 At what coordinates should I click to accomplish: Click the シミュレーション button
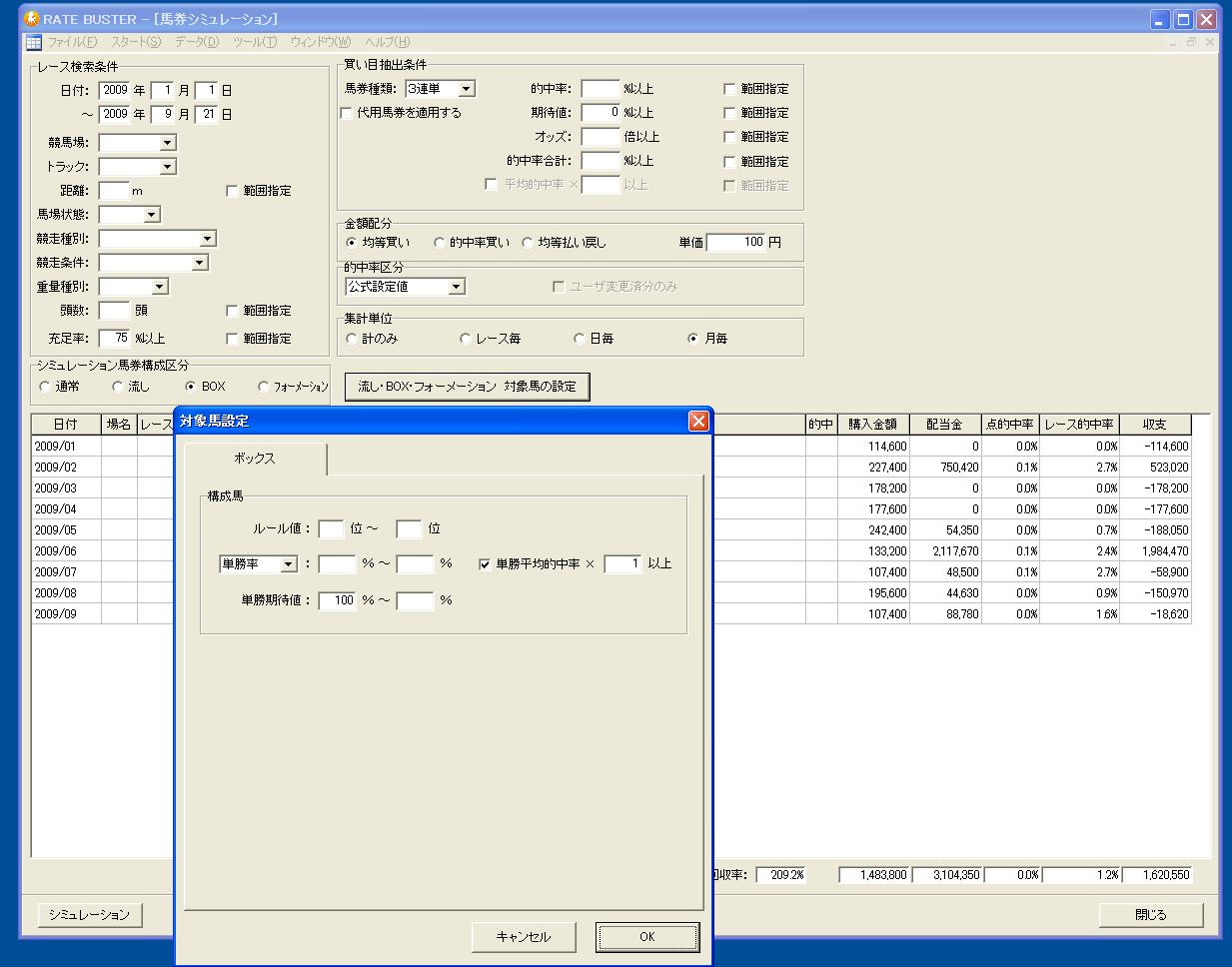coord(90,914)
